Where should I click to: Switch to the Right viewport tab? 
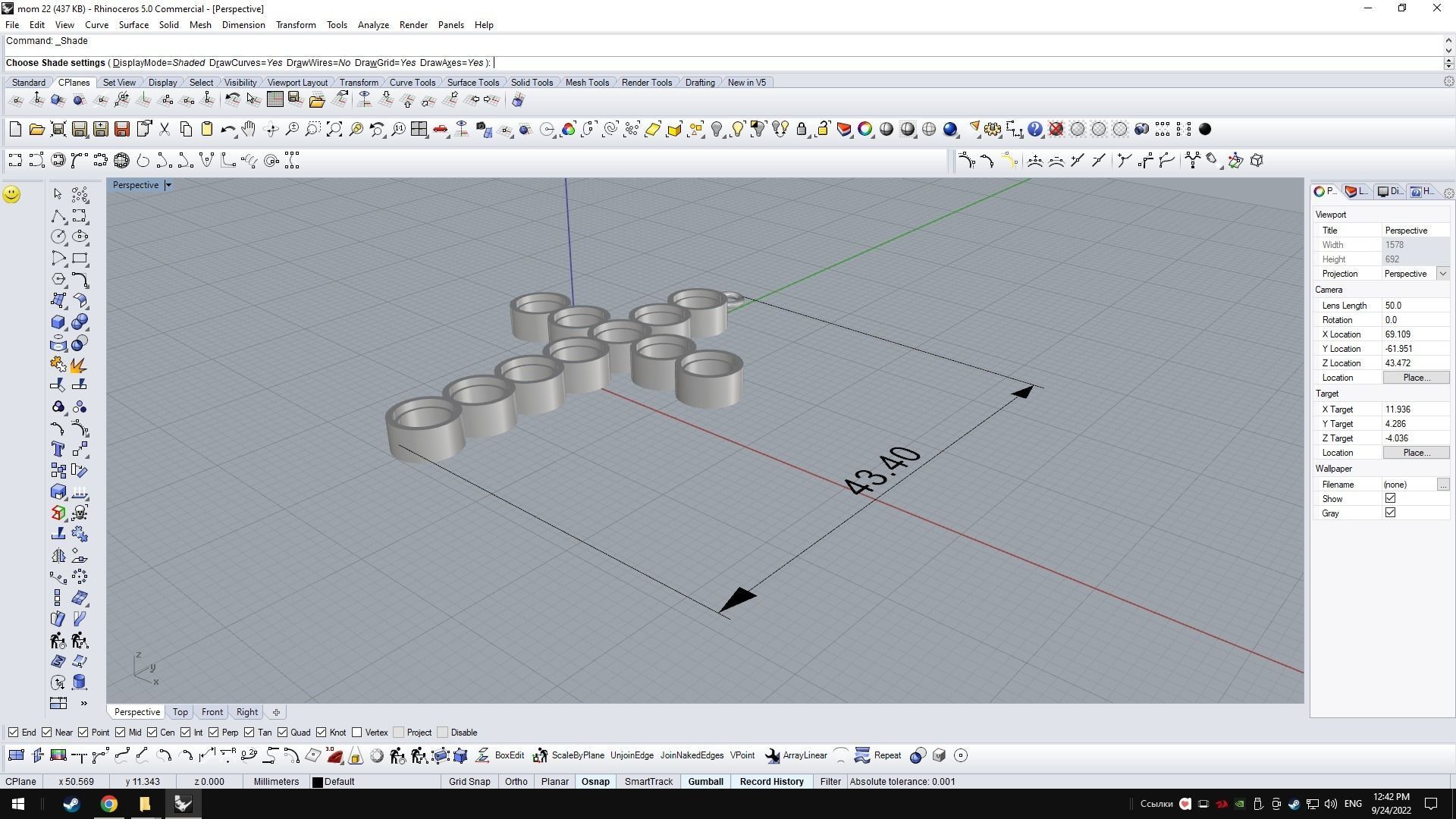point(246,712)
